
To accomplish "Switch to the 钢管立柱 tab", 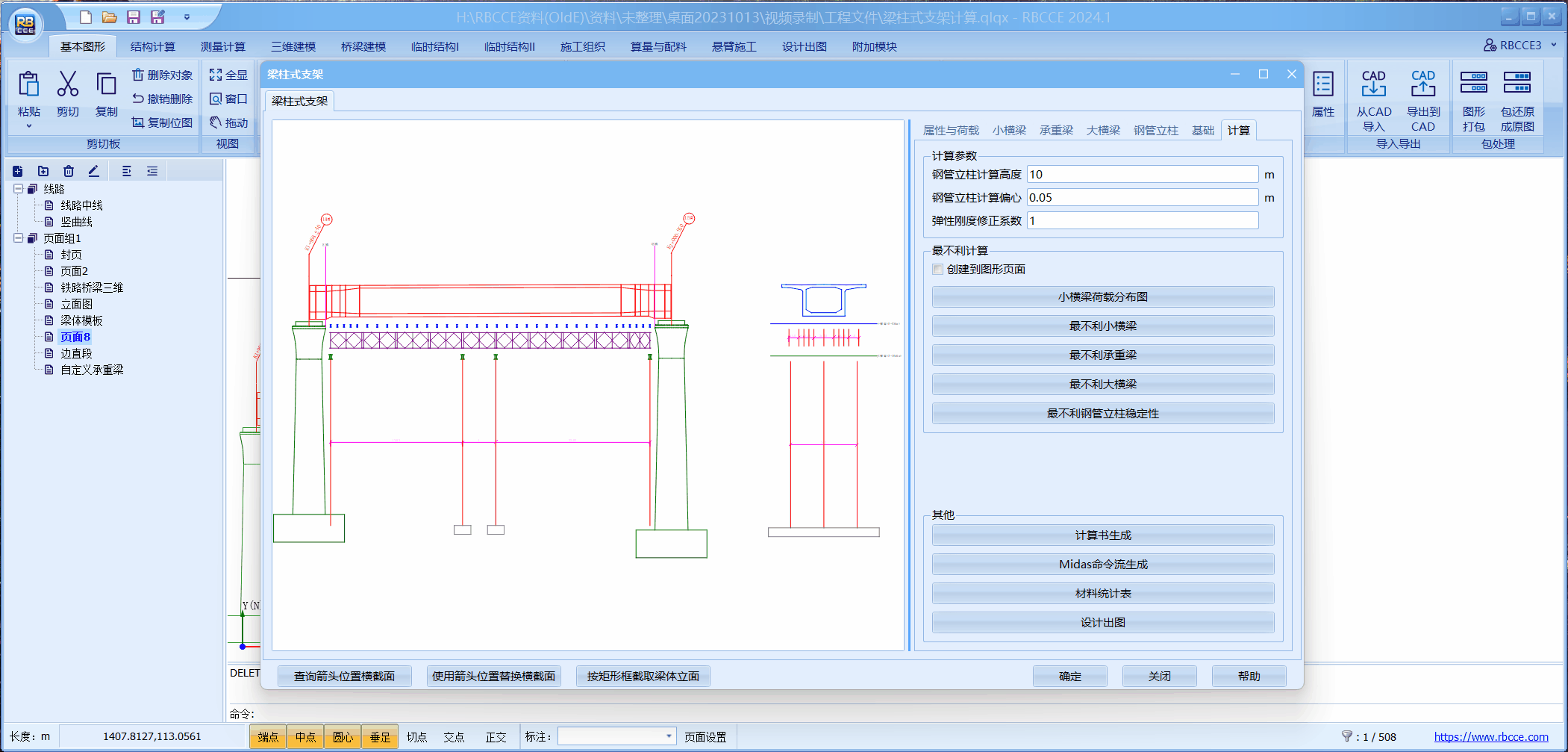I will tap(1155, 131).
